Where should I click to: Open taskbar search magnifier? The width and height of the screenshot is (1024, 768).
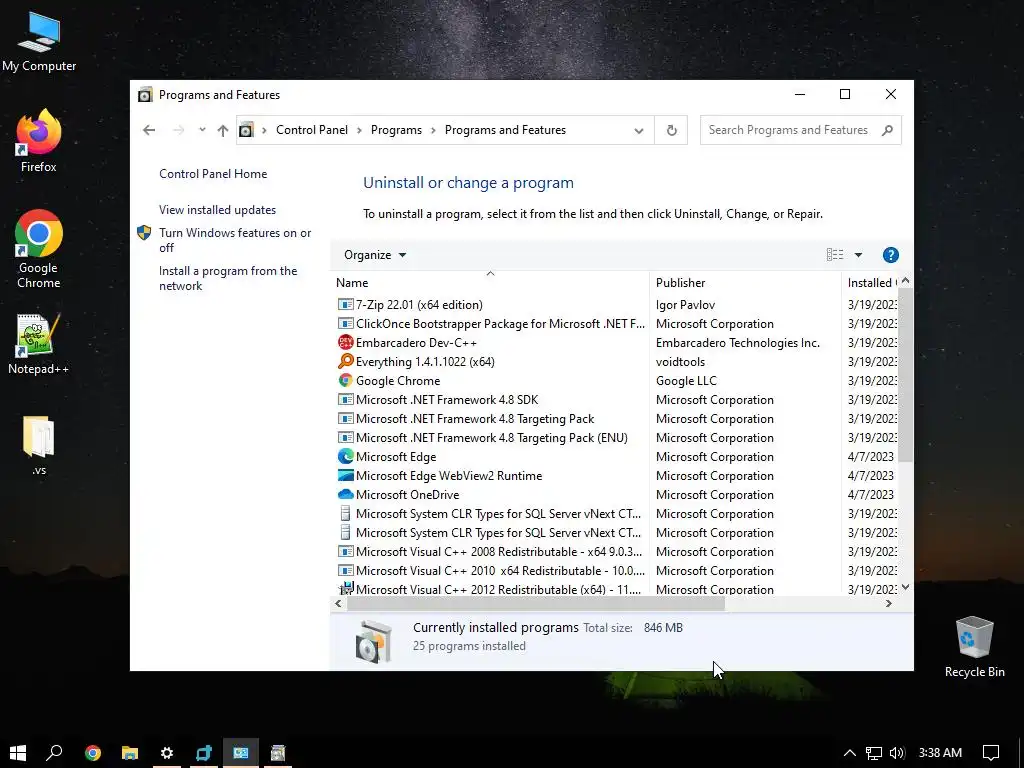(x=55, y=752)
